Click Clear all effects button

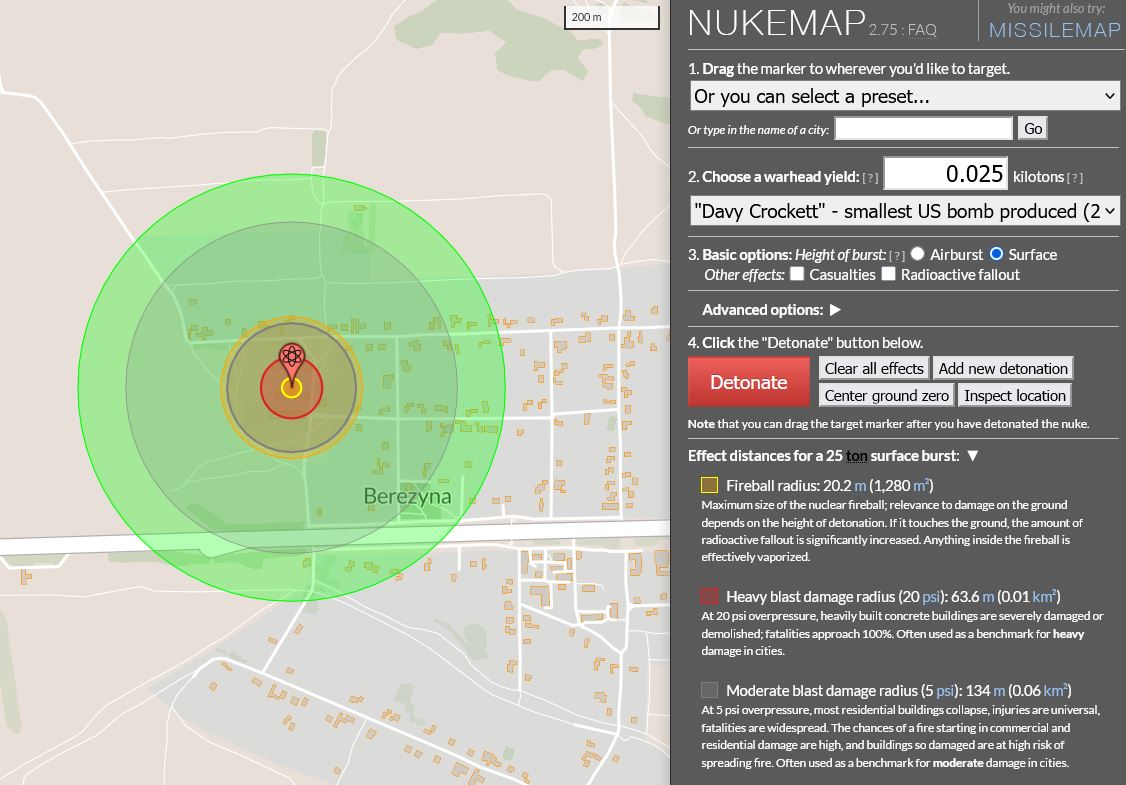tap(874, 368)
